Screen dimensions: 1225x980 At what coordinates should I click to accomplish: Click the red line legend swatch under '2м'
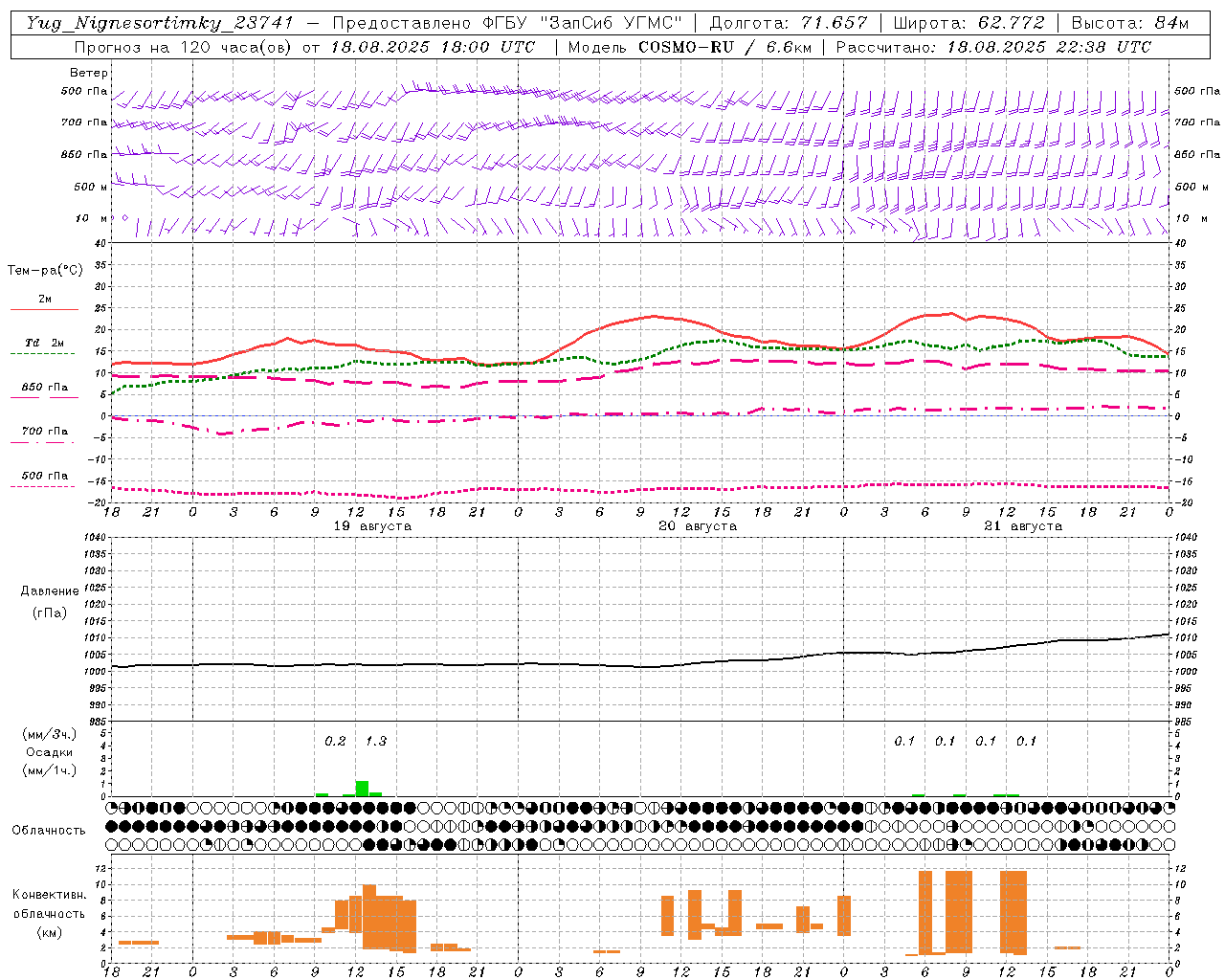pyautogui.click(x=44, y=309)
